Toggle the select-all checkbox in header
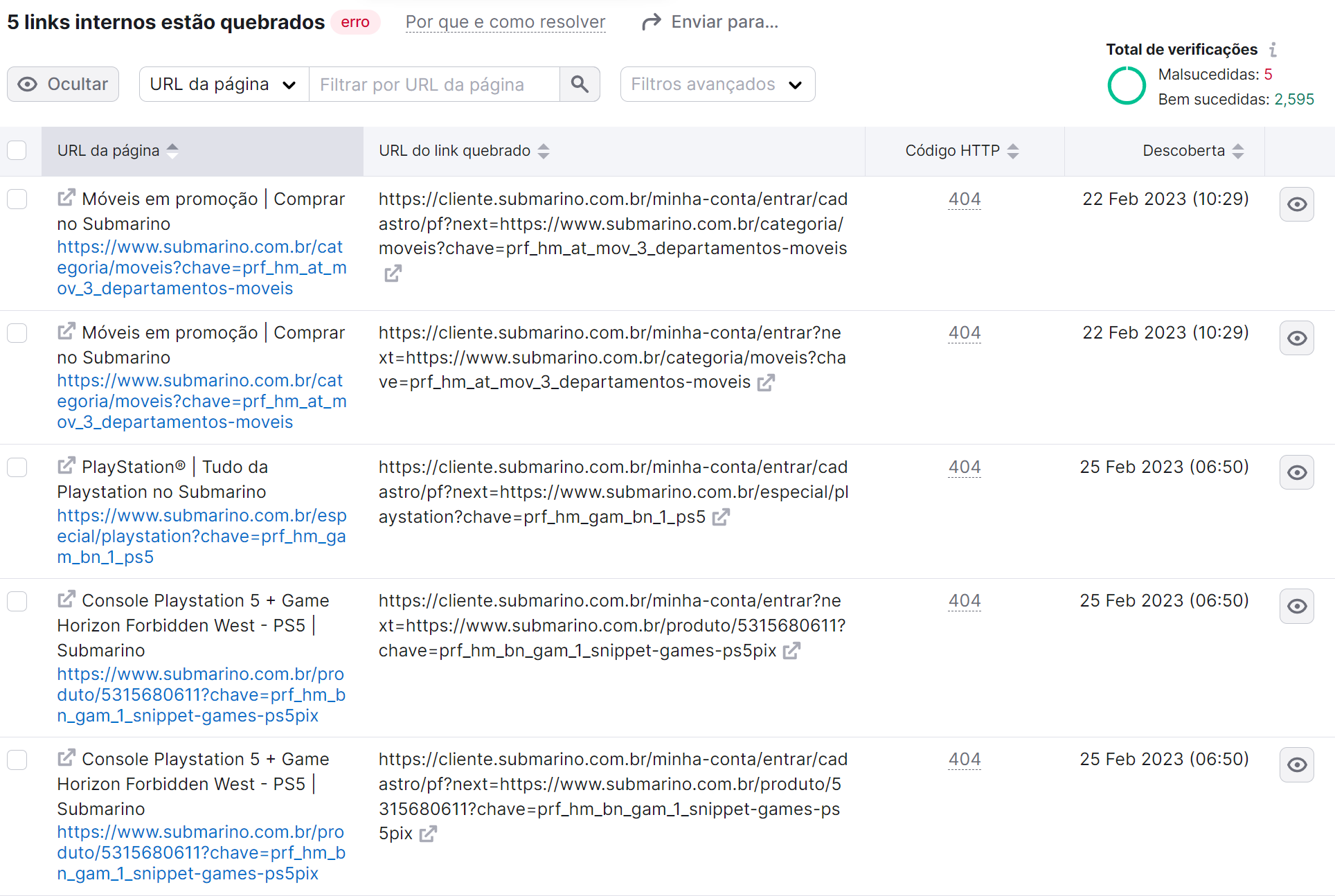Image resolution: width=1335 pixels, height=896 pixels. tap(17, 150)
